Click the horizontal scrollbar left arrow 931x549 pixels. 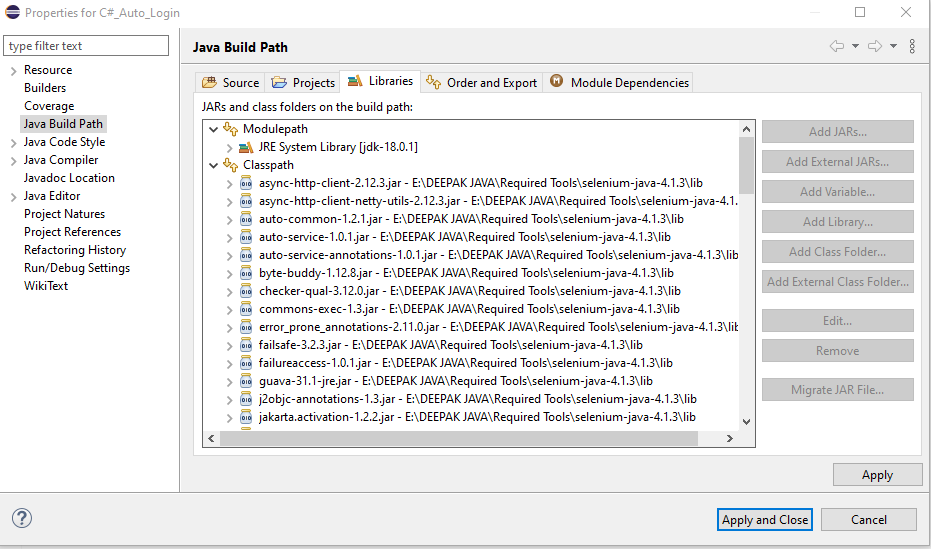(x=211, y=439)
